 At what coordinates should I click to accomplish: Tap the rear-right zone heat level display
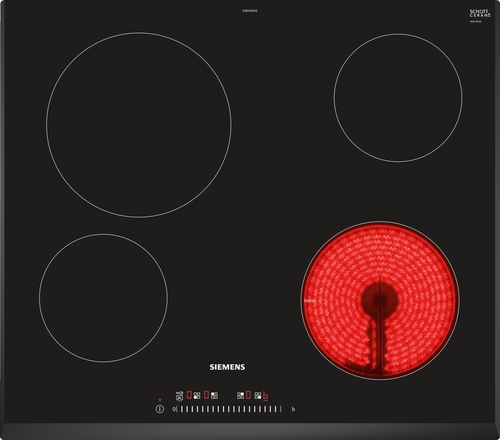tap(248, 395)
